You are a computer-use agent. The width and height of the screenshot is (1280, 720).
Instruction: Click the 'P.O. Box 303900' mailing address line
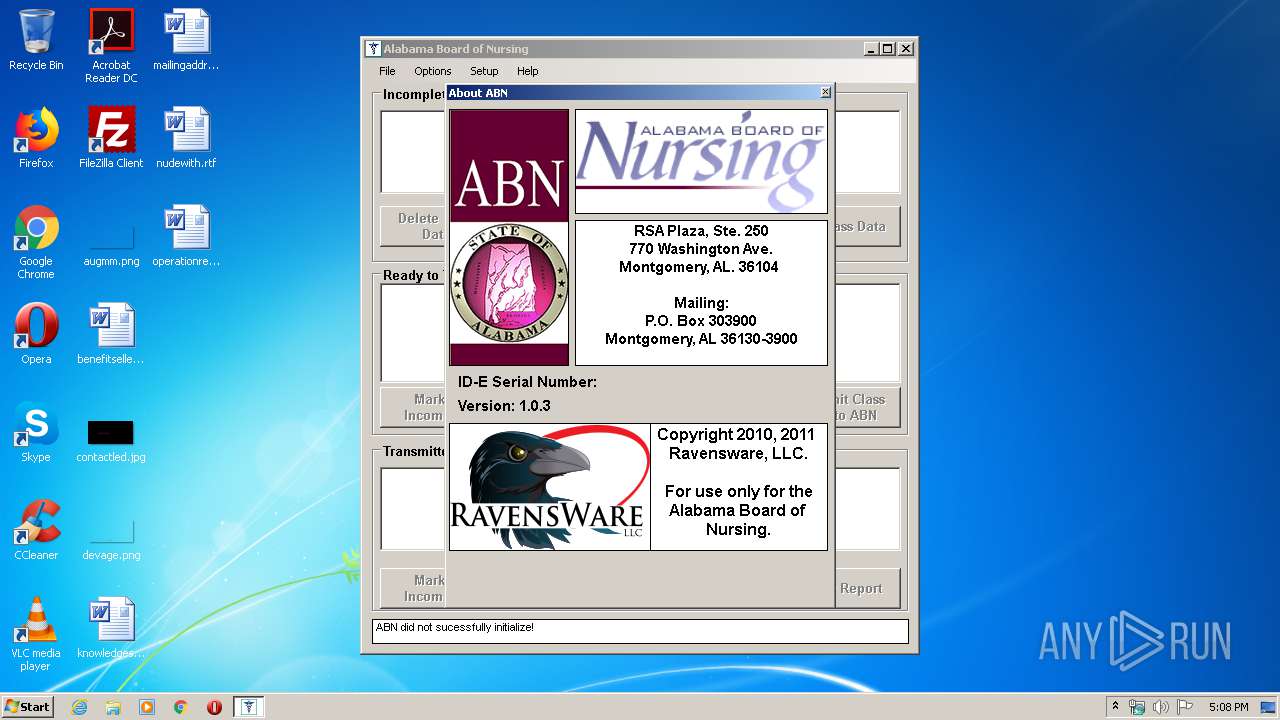coord(701,321)
